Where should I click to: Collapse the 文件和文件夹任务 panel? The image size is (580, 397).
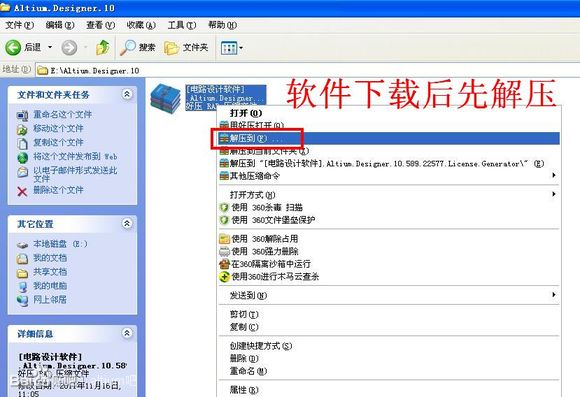click(x=127, y=94)
